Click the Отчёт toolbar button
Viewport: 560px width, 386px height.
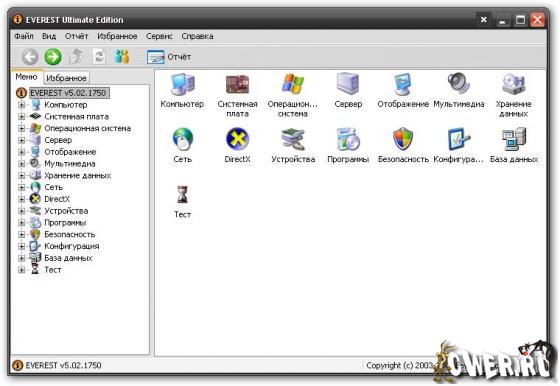[169, 57]
